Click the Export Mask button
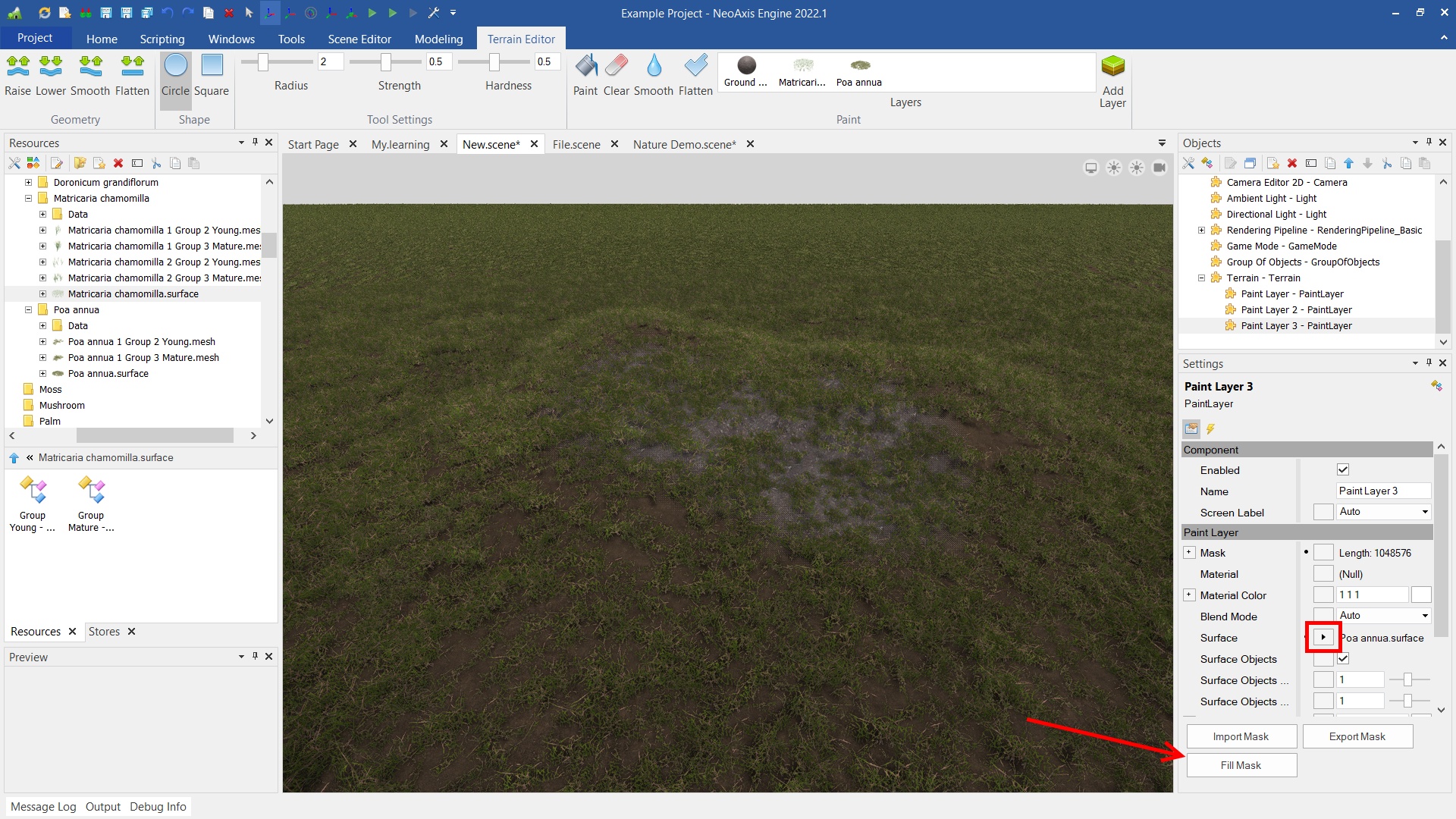Screen dimensions: 1456x819 click(1357, 736)
